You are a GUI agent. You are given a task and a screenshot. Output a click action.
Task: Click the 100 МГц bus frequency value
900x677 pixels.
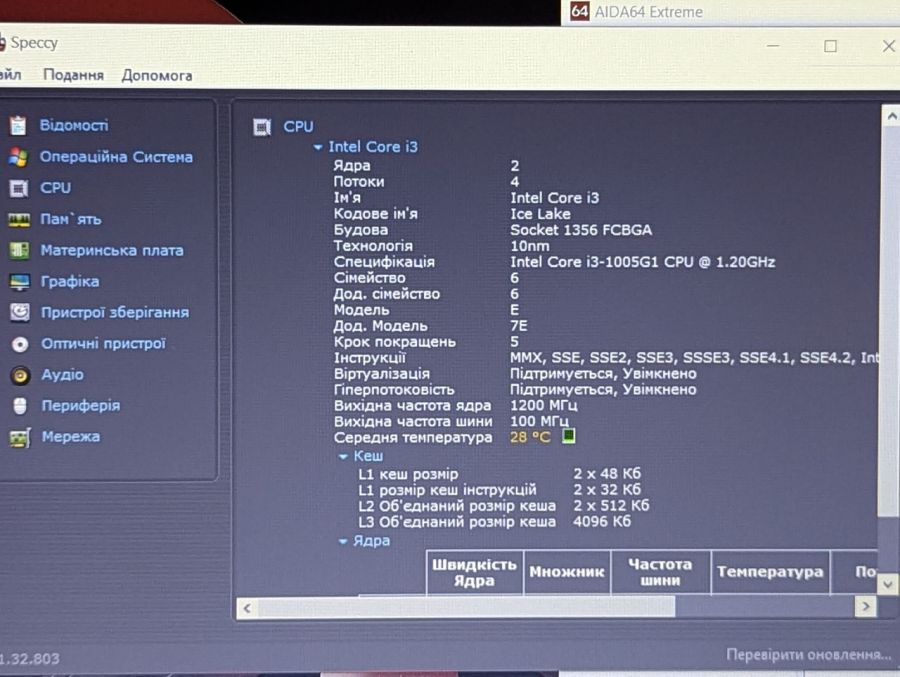click(539, 421)
